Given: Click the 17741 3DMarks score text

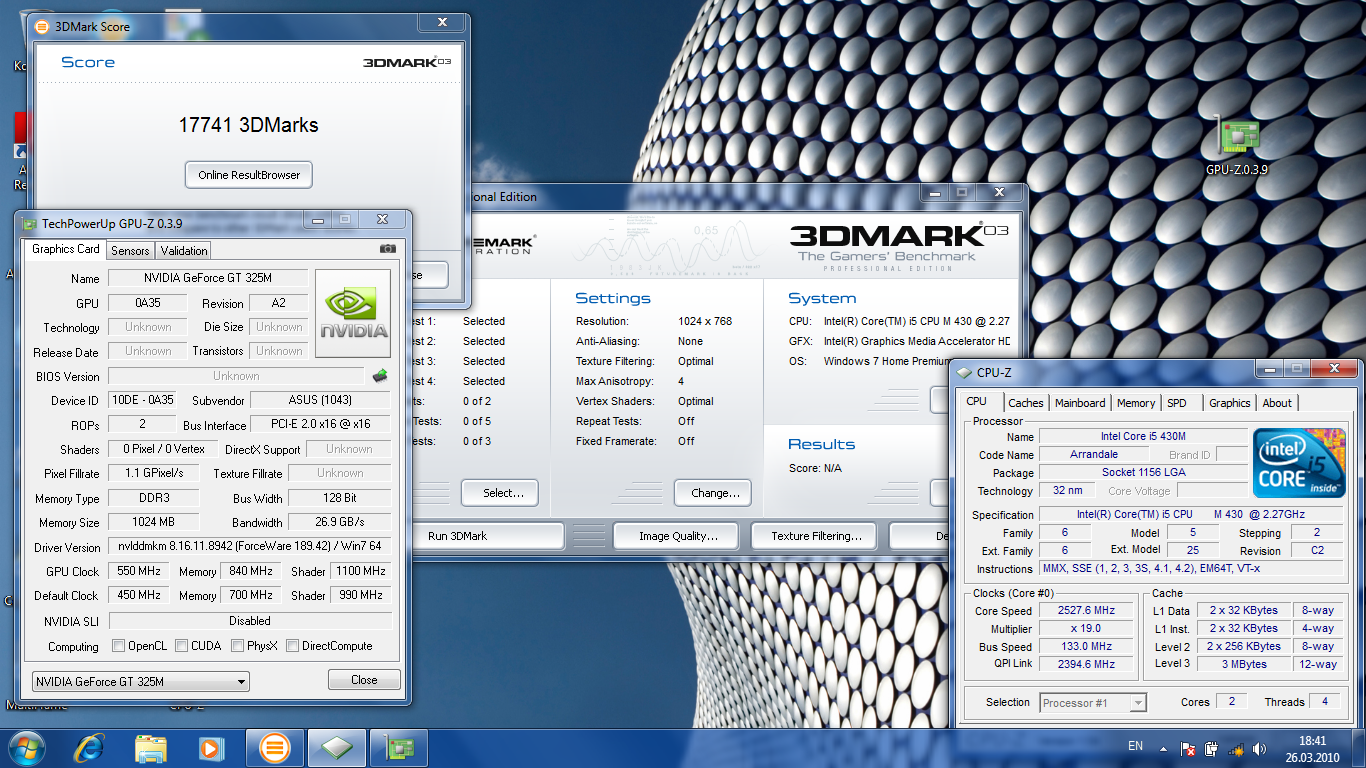Looking at the screenshot, I should 249,125.
